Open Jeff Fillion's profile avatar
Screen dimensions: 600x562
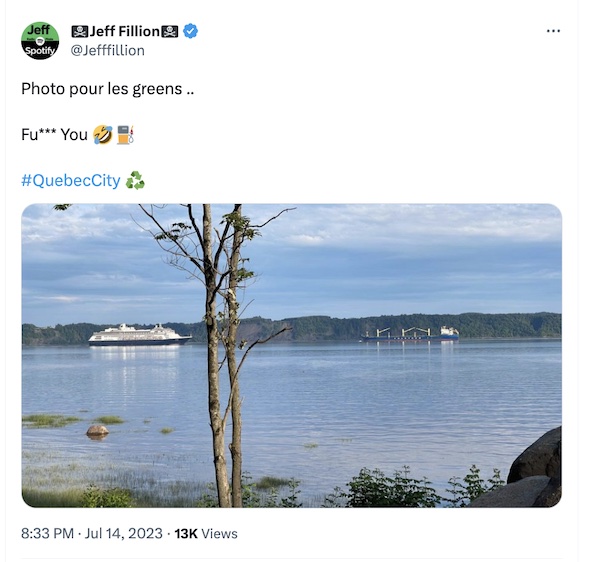[x=40, y=41]
